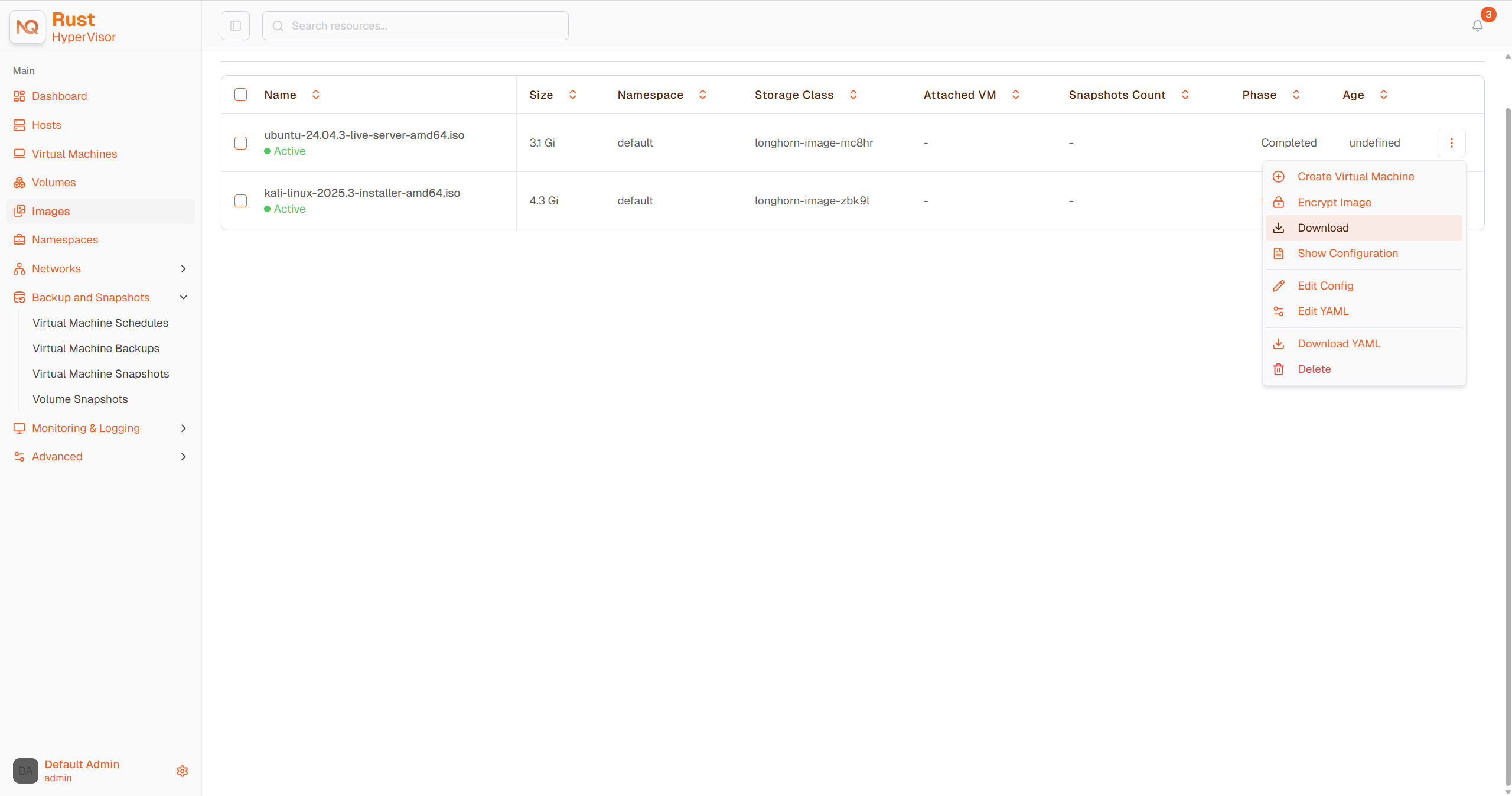The image size is (1512, 796).
Task: Check the kali-linux image row checkbox
Action: click(241, 201)
